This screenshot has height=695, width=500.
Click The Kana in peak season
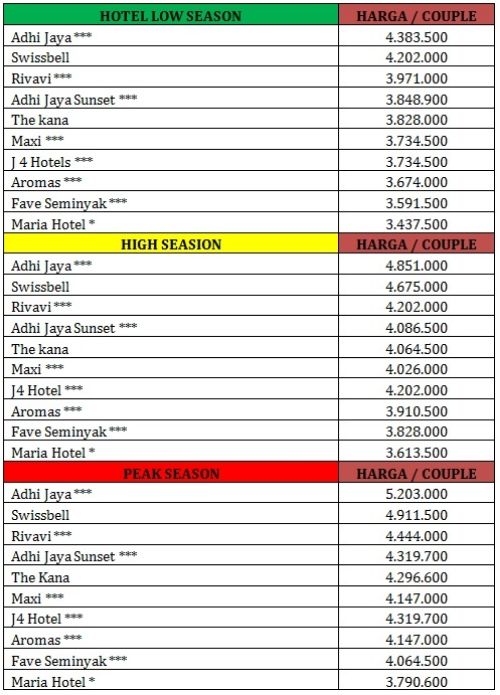click(40, 577)
